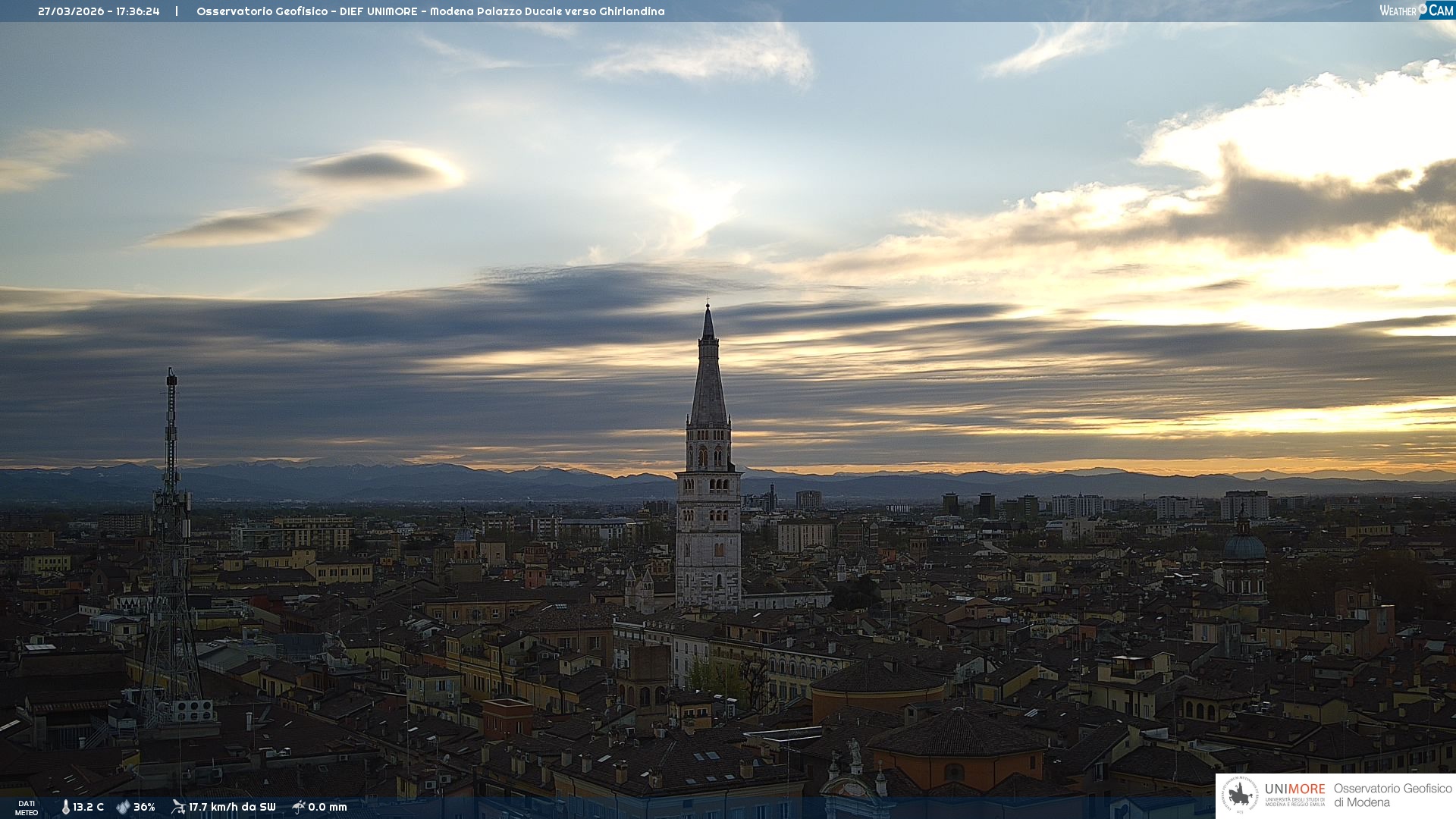
Task: Click the WeatherCam logo
Action: tap(1416, 11)
